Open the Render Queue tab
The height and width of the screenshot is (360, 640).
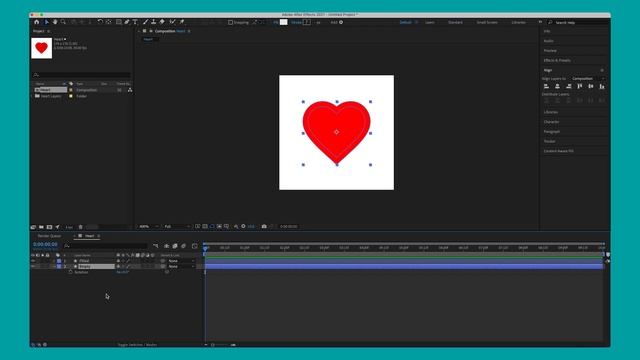point(49,236)
